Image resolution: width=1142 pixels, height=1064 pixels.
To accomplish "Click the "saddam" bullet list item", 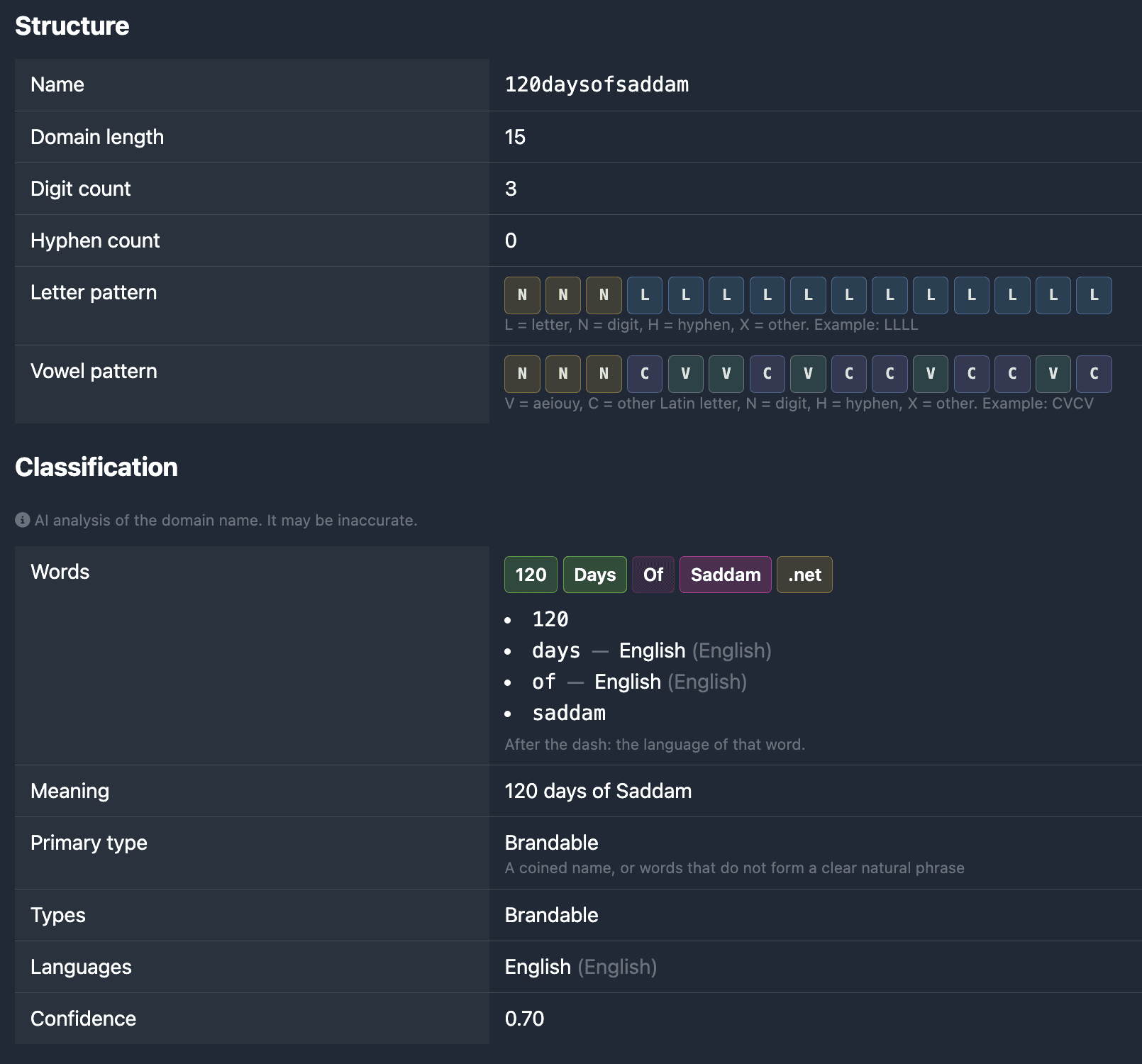I will (569, 713).
